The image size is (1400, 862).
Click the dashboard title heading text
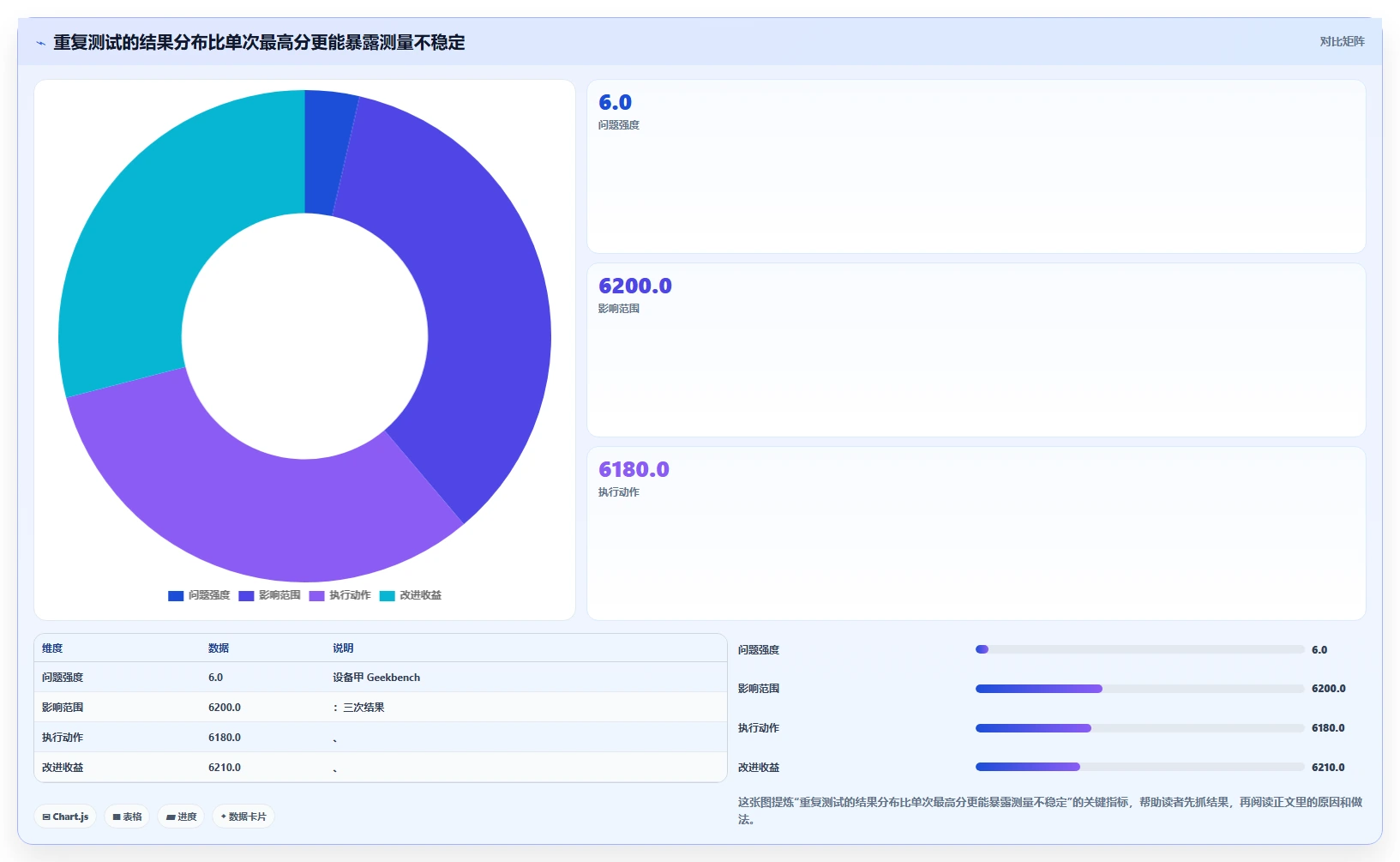[259, 42]
